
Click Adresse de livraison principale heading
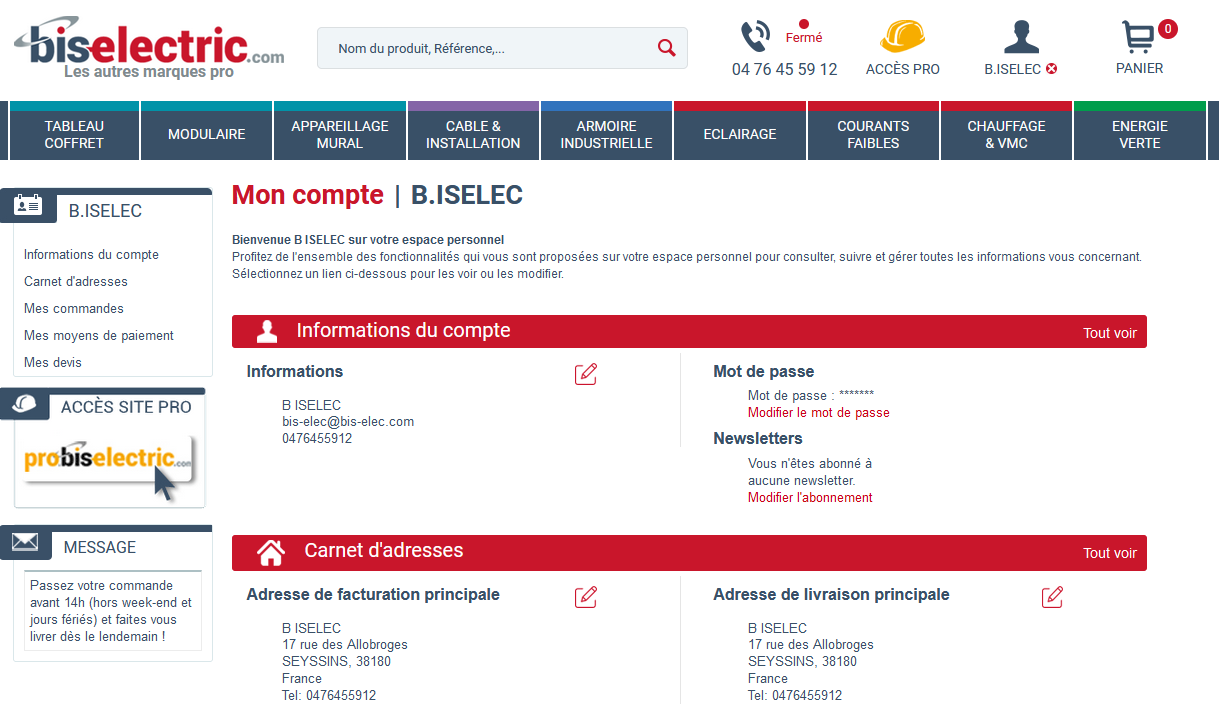831,595
